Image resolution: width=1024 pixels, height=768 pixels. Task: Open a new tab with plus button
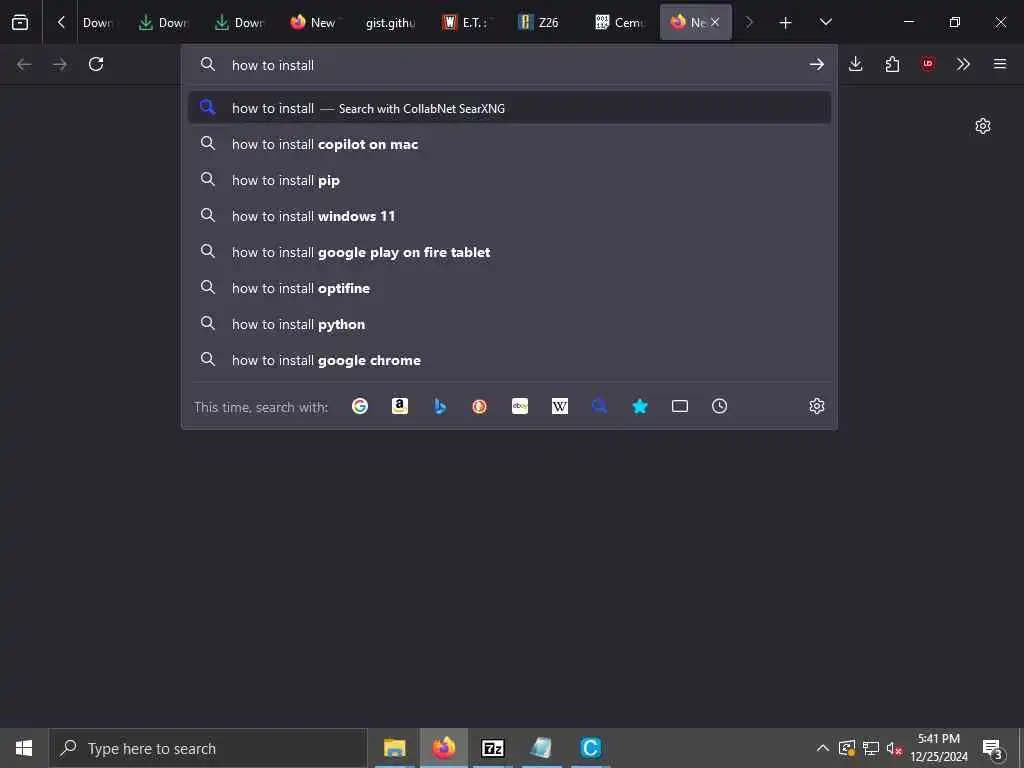[x=786, y=23]
